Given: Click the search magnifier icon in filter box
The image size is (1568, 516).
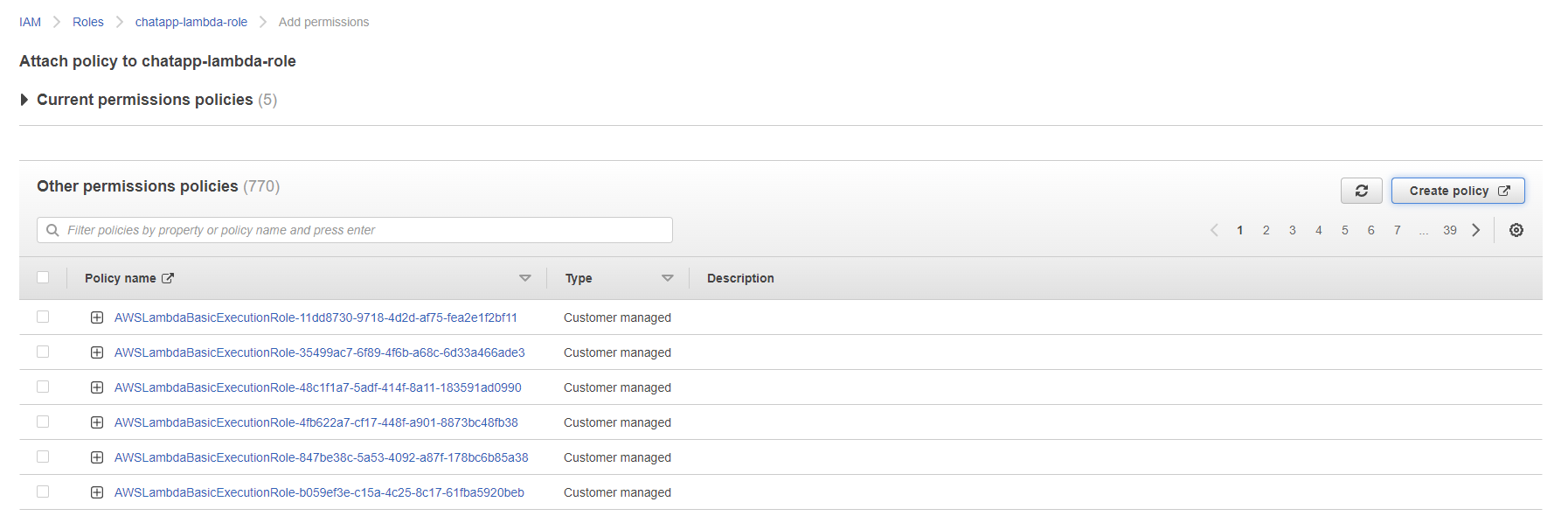Looking at the screenshot, I should (52, 230).
